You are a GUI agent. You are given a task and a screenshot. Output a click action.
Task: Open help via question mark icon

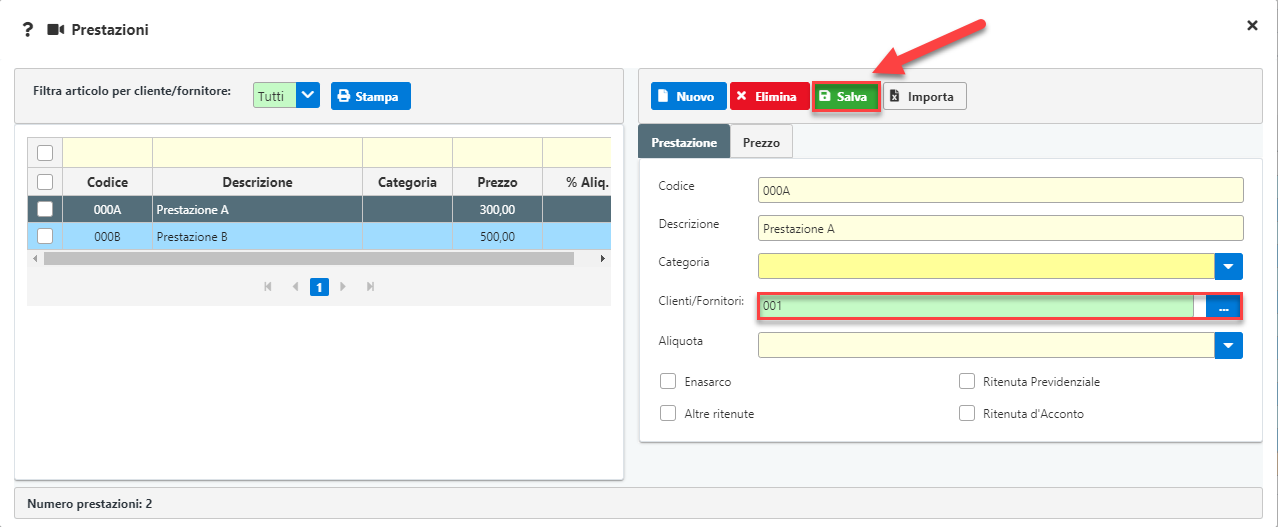[28, 30]
